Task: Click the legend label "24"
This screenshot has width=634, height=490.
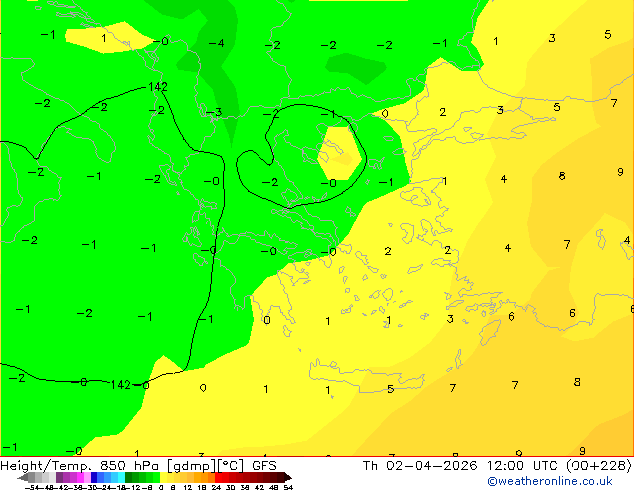Action: pos(216,487)
